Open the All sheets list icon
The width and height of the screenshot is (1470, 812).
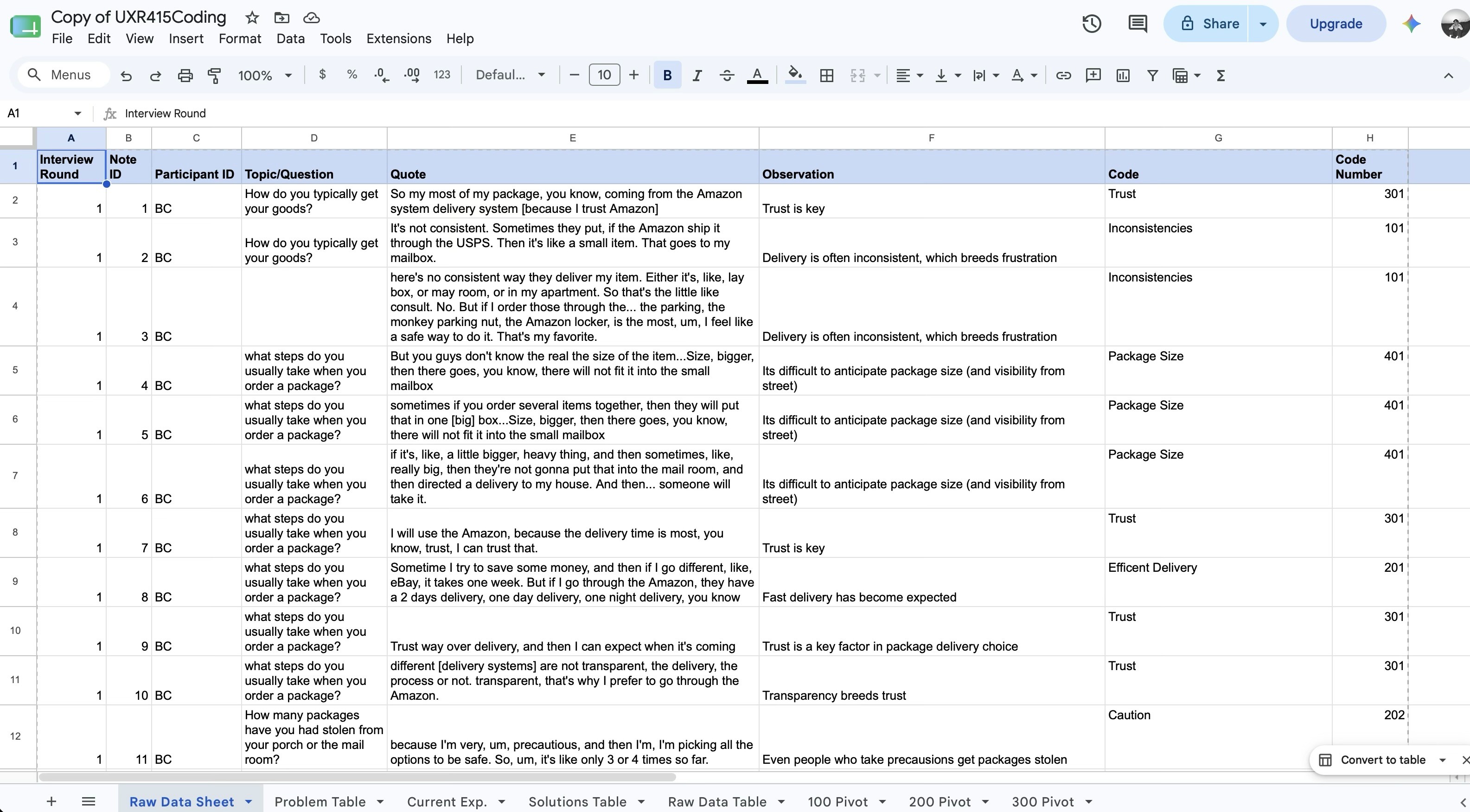88,801
